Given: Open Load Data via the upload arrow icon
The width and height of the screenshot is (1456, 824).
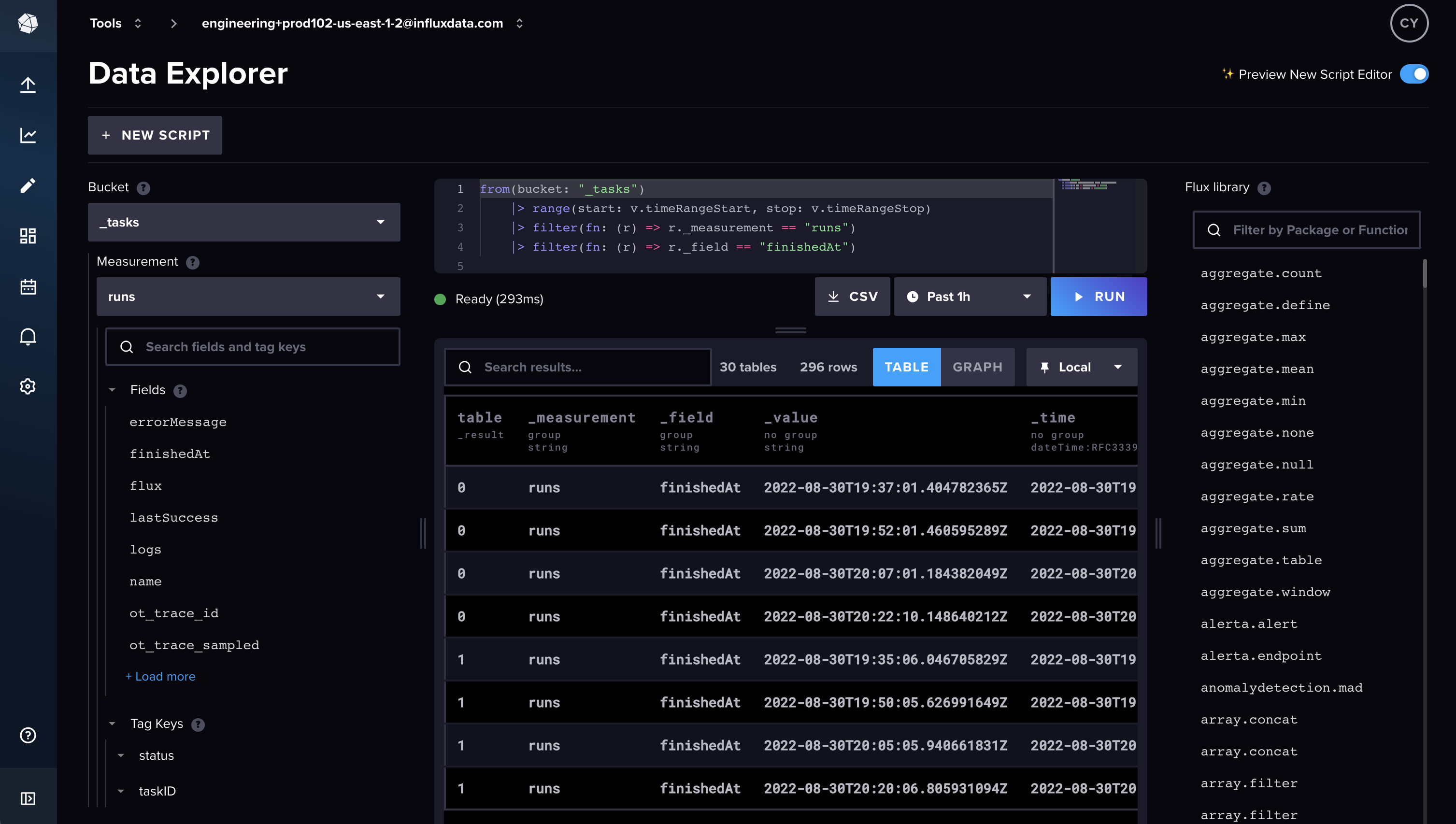Looking at the screenshot, I should coord(28,85).
